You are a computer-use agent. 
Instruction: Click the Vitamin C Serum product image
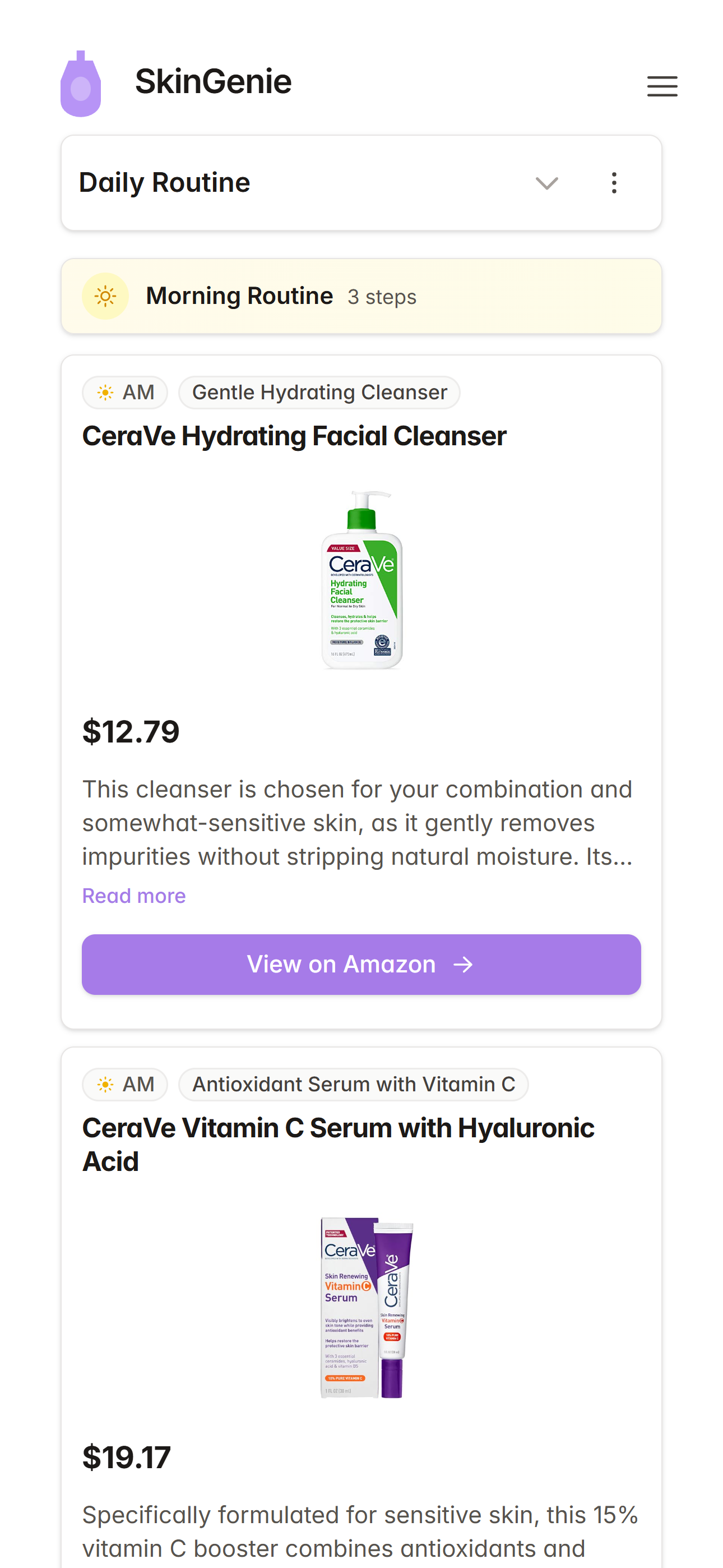[x=367, y=1307]
